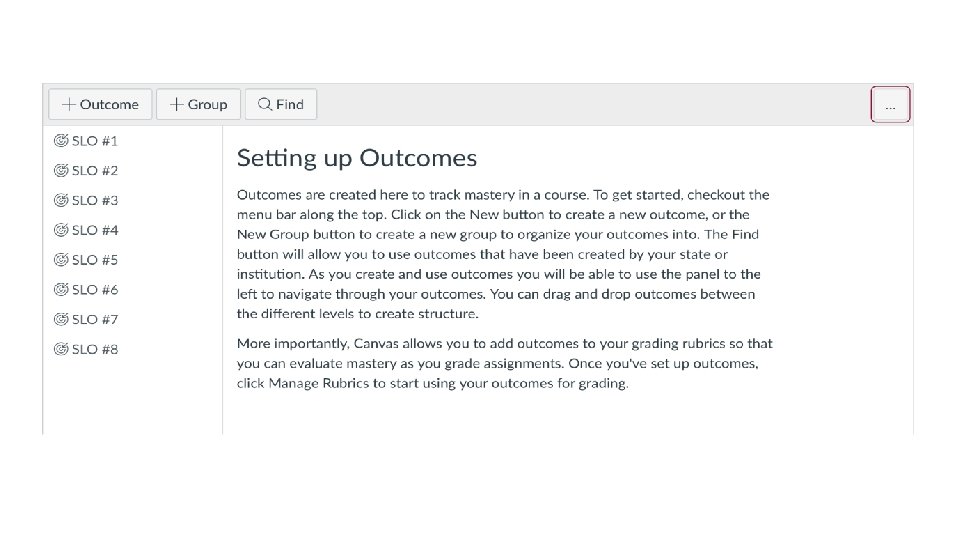Viewport: 960px width, 540px height.
Task: Click the Setting up Outcomes heading
Action: click(357, 158)
